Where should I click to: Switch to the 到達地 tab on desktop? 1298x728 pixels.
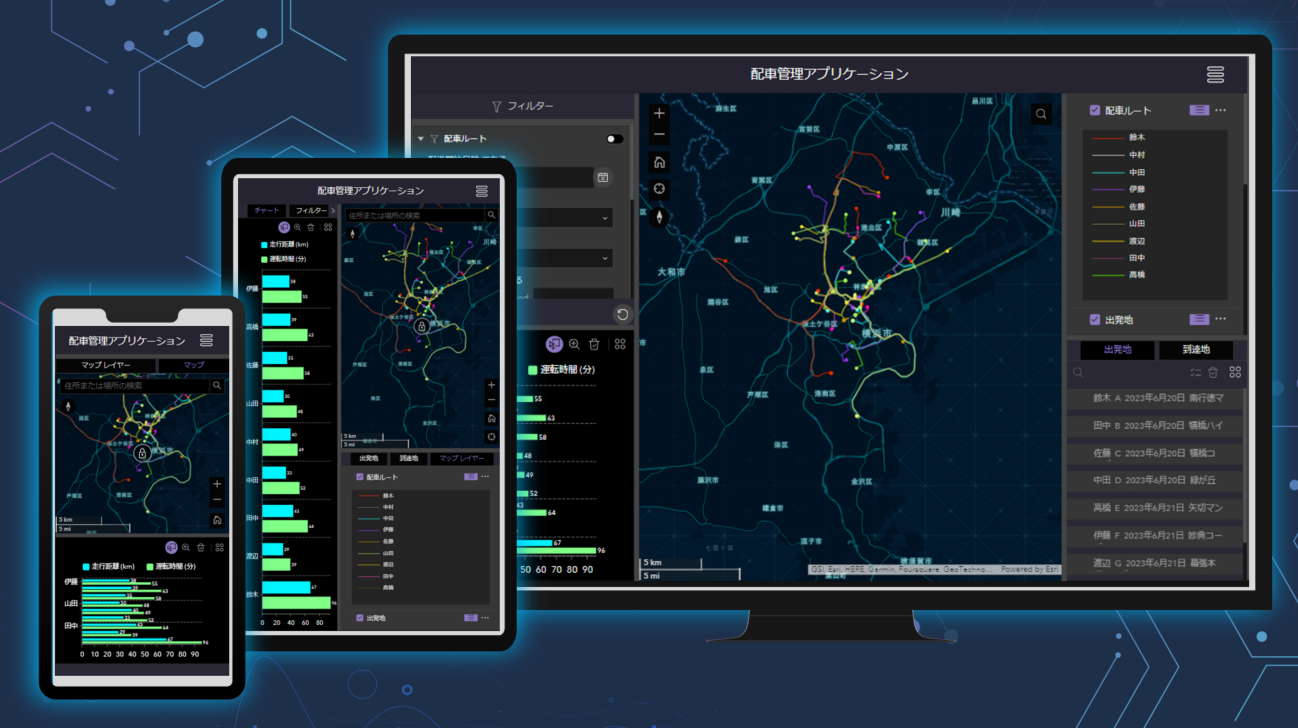(x=1195, y=350)
